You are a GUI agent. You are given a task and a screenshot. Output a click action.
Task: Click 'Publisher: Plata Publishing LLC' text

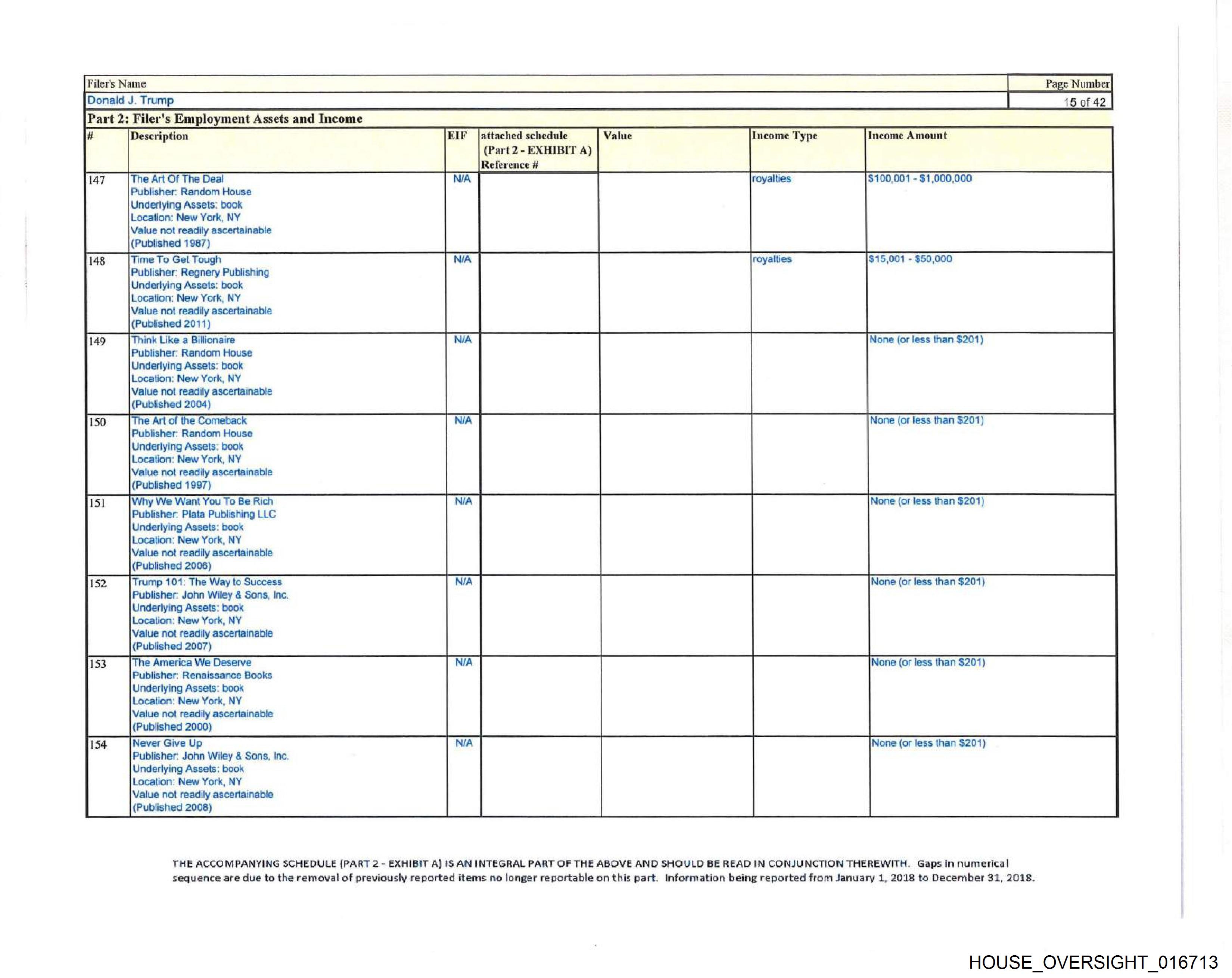(203, 514)
